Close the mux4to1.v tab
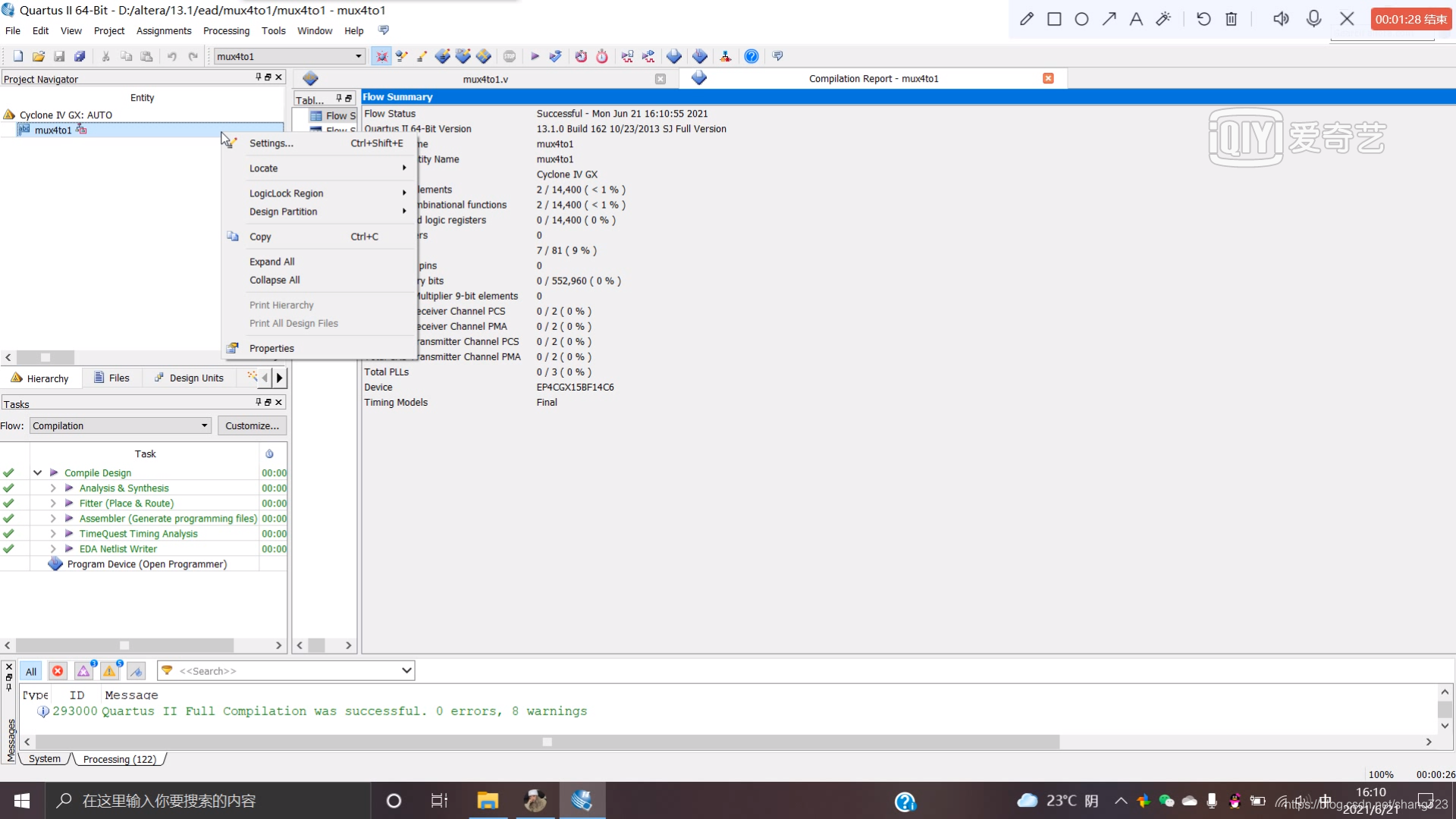 click(x=661, y=79)
